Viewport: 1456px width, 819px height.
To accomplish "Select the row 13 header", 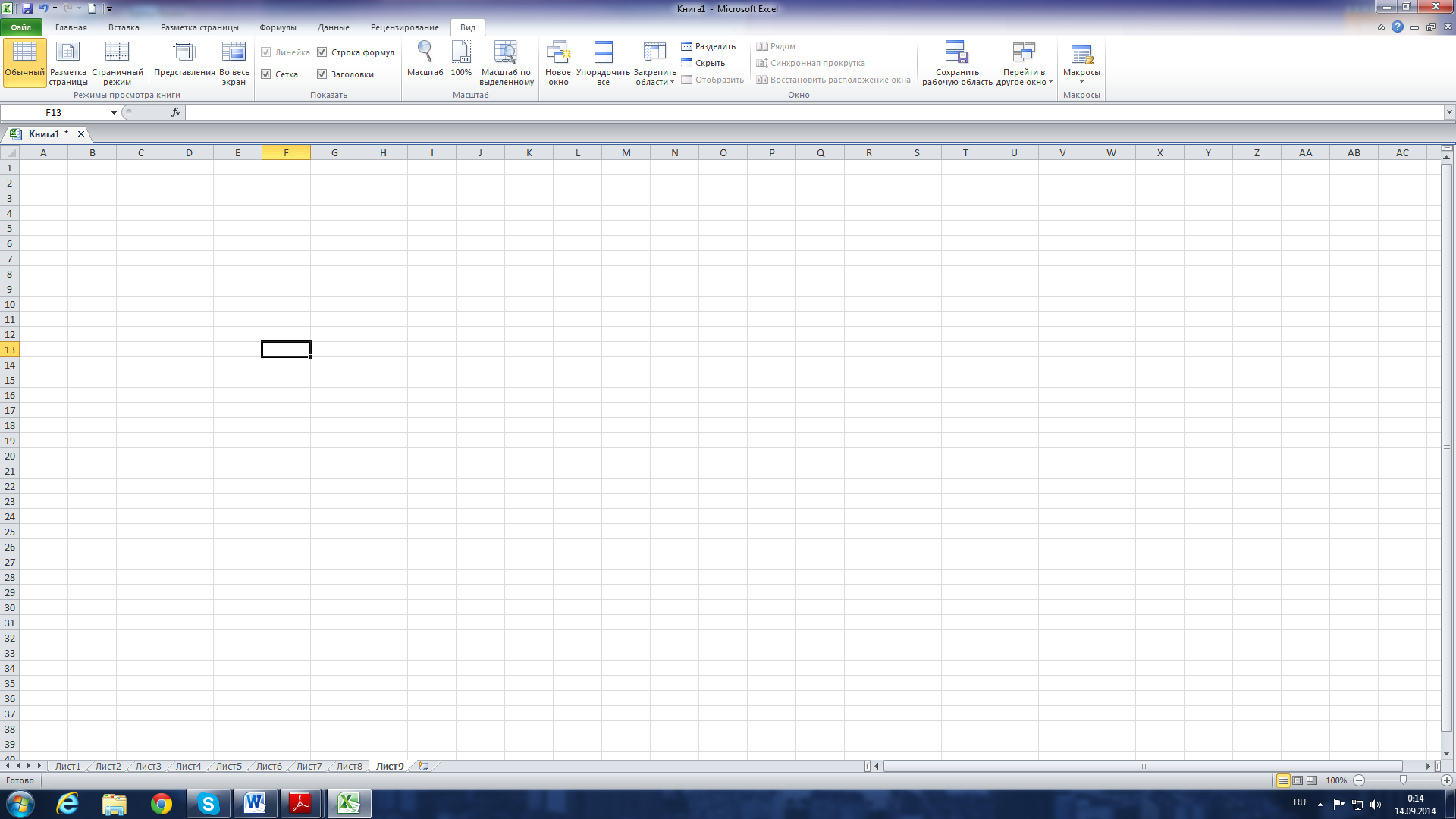I will point(10,350).
